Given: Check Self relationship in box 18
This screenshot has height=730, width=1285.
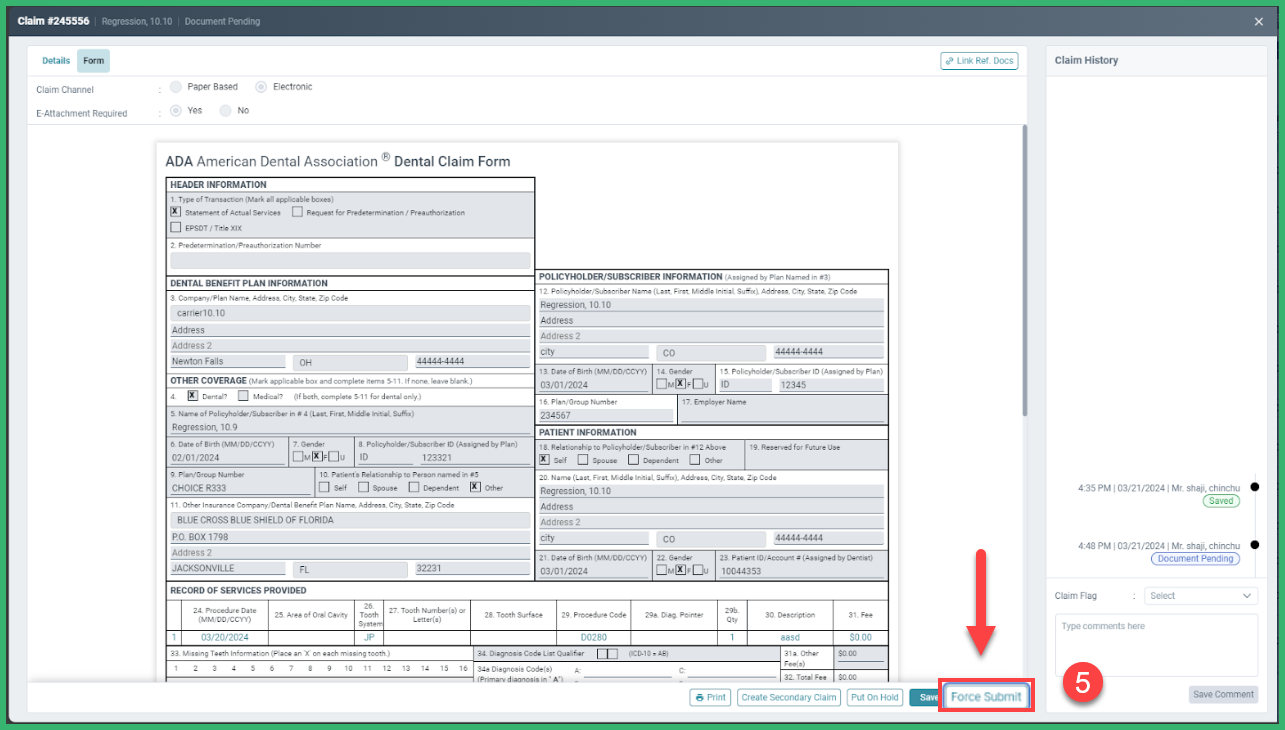Looking at the screenshot, I should coord(544,458).
